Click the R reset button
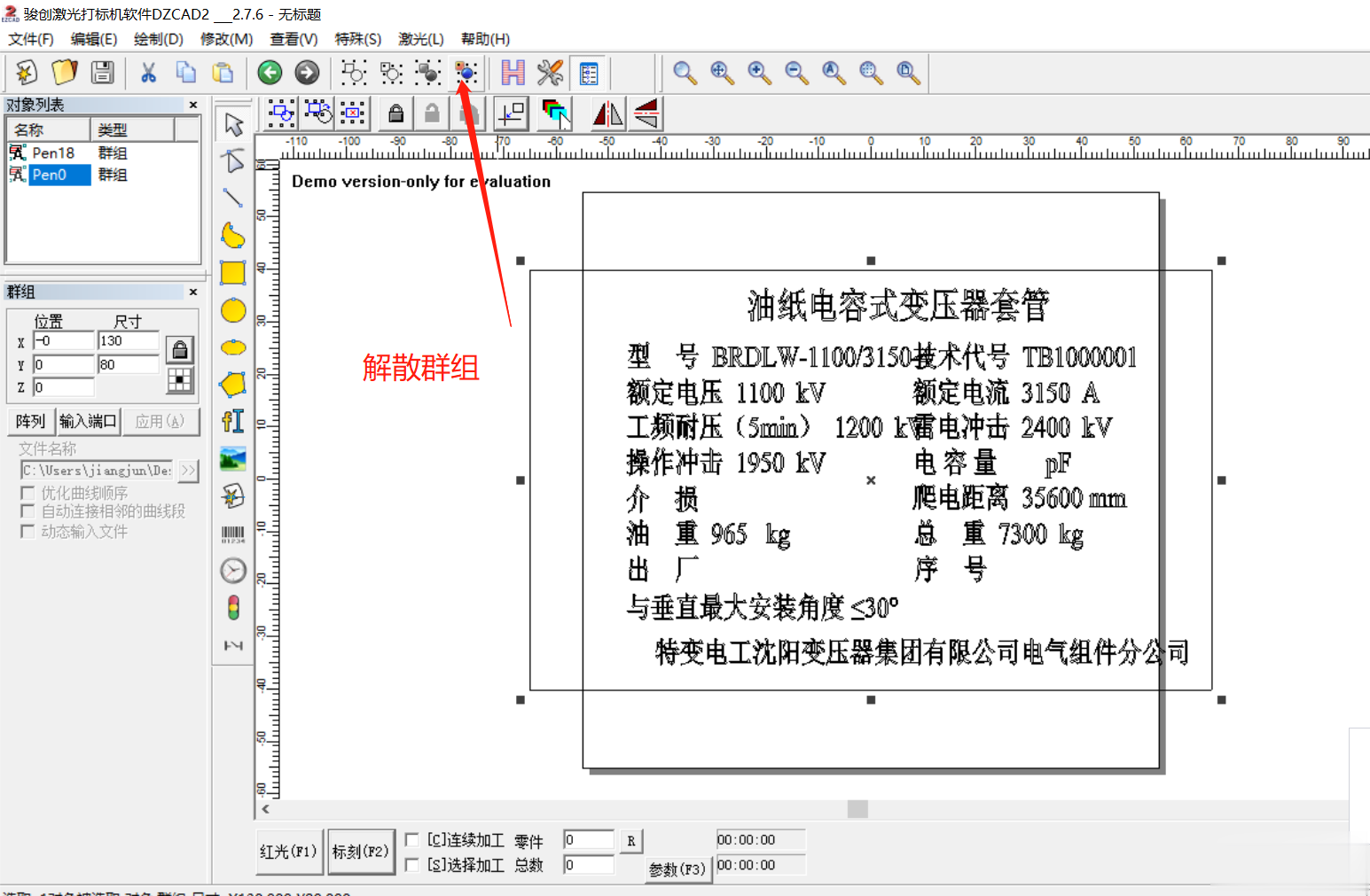The image size is (1370, 896). pos(630,841)
